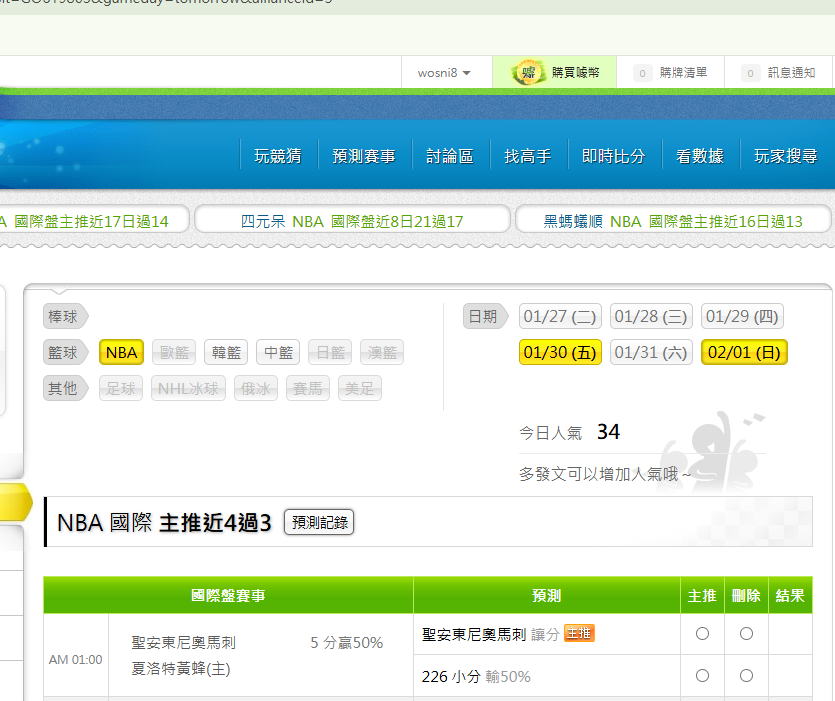Open 黑螞蟻順 NBA ticker link
This screenshot has height=701, width=835.
point(673,221)
